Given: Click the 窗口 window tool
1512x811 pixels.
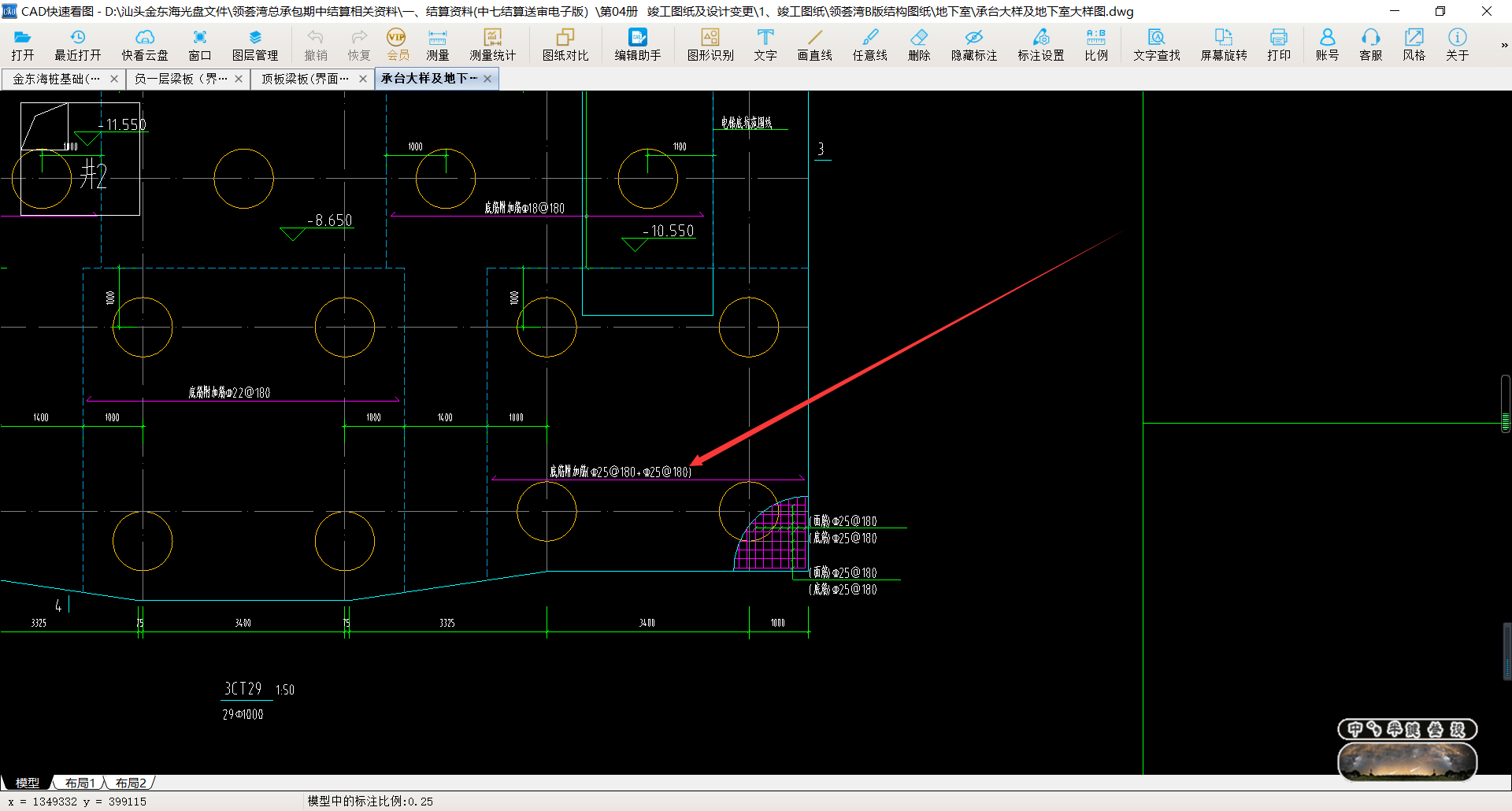Looking at the screenshot, I should click(200, 45).
